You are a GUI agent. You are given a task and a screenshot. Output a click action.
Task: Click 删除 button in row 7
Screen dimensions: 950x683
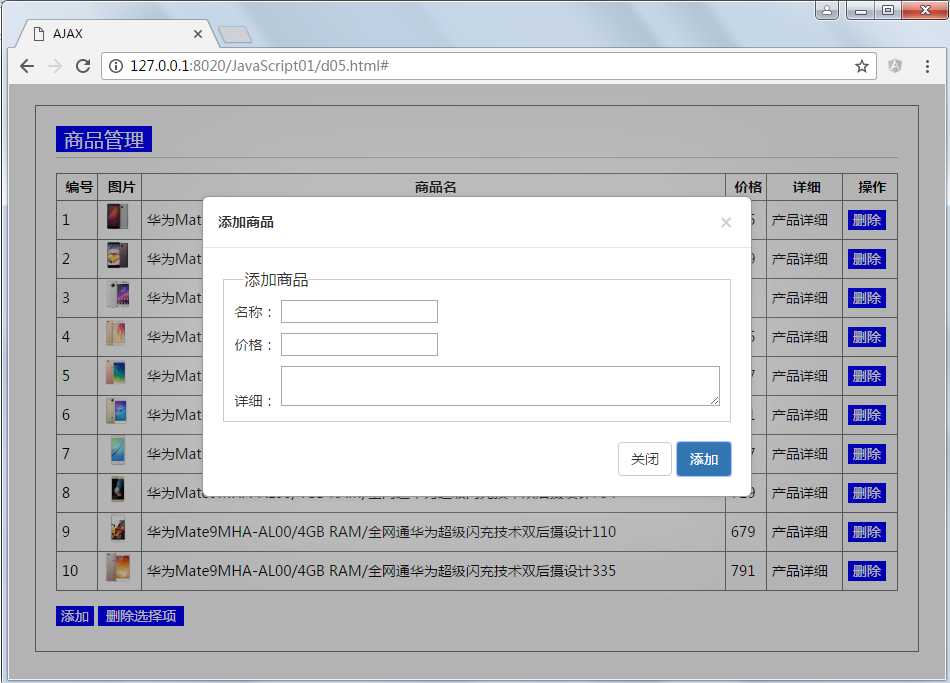866,454
